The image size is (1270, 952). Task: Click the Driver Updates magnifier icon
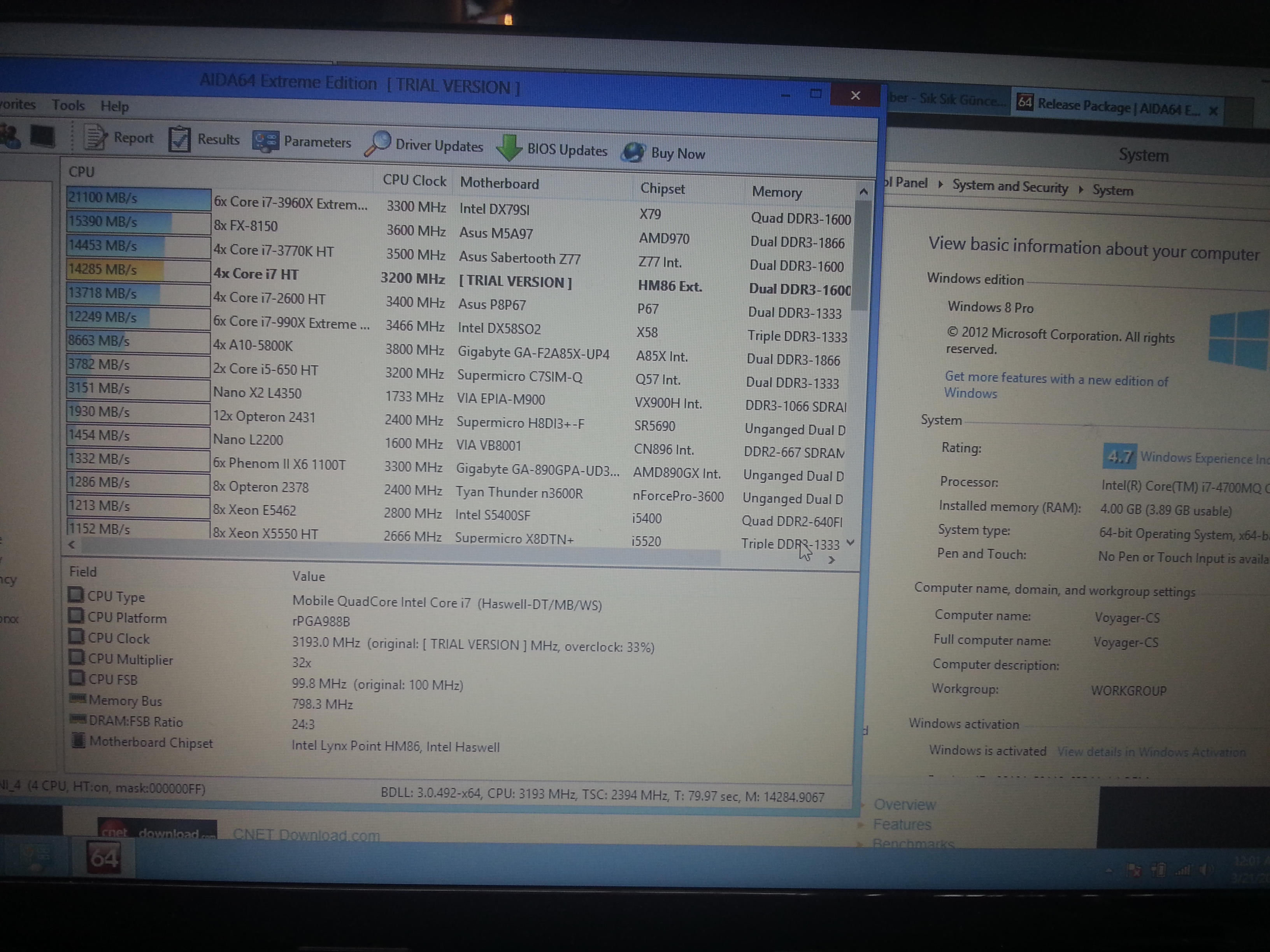tap(378, 143)
